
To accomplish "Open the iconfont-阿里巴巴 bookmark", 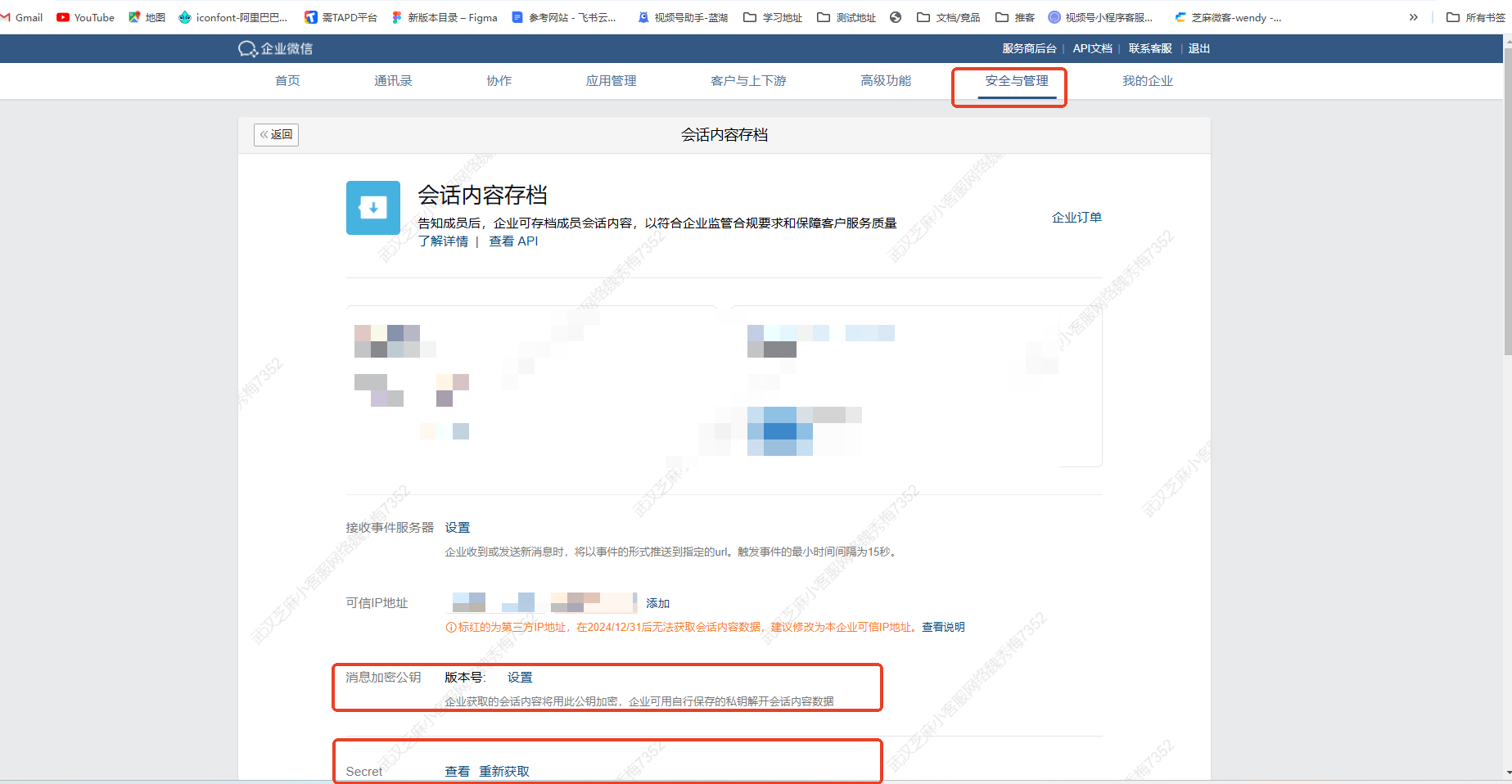I will pyautogui.click(x=233, y=17).
